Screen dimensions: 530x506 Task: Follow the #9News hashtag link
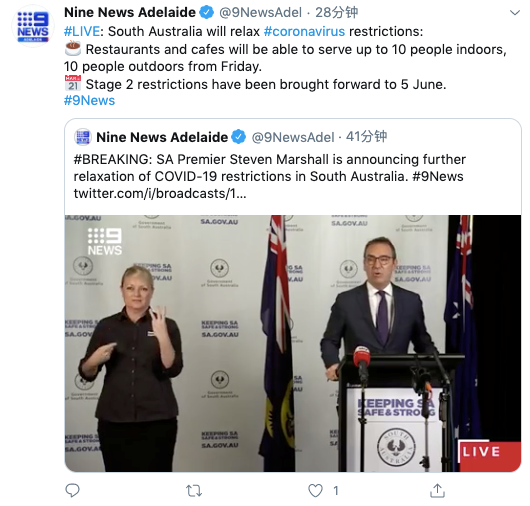click(89, 100)
